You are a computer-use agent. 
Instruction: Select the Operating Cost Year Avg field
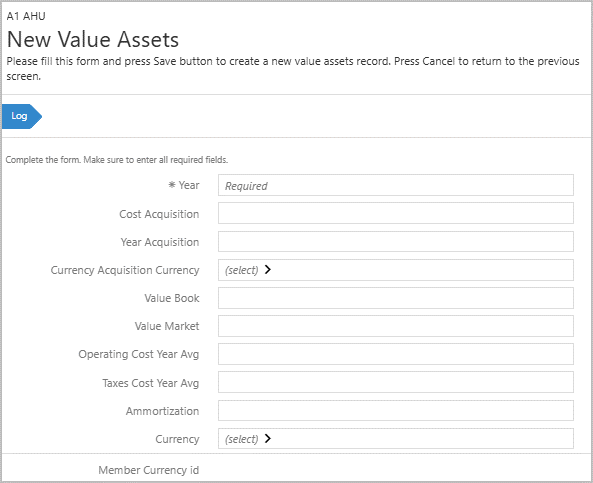(396, 354)
